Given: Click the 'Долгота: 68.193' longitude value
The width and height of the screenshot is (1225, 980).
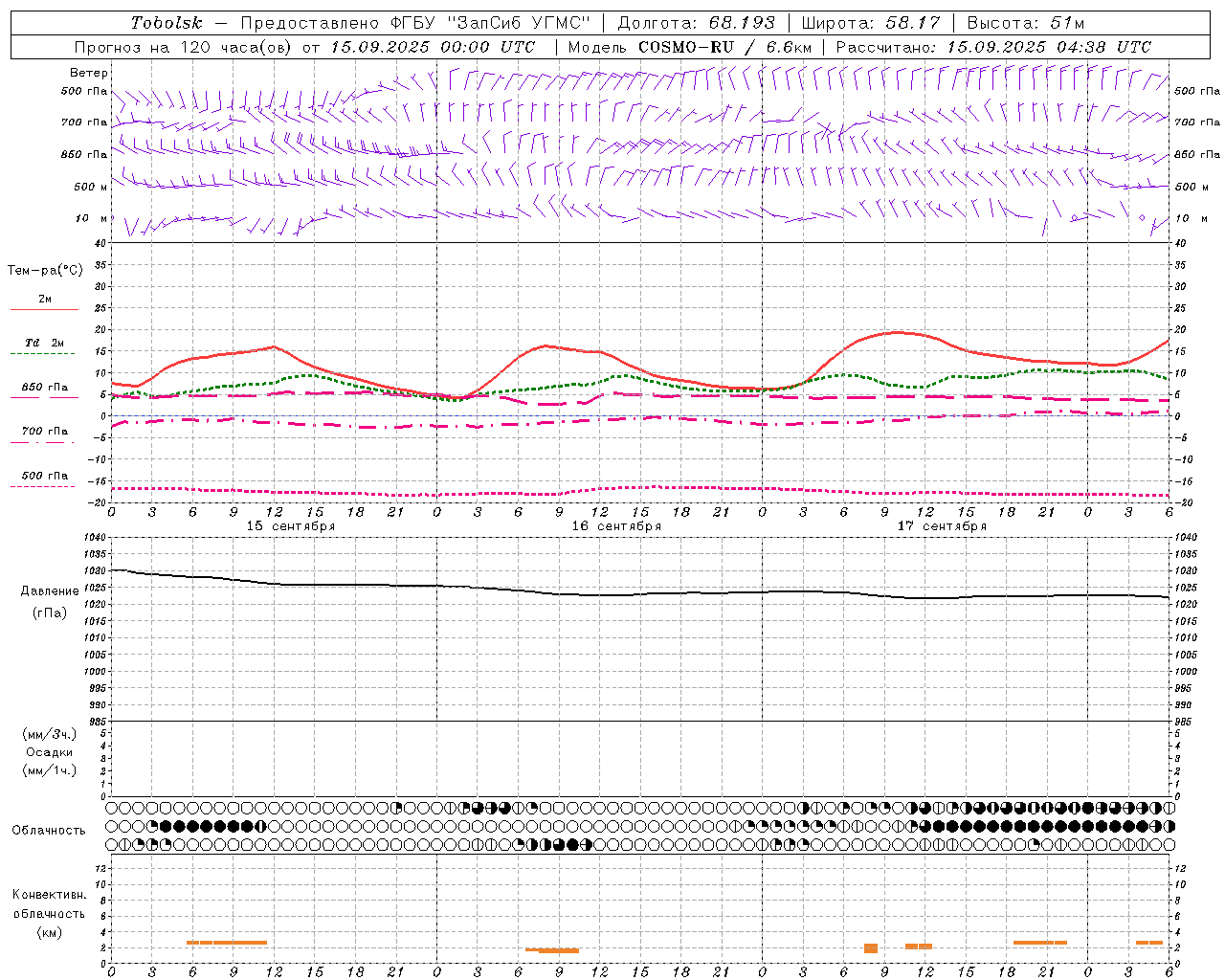Looking at the screenshot, I should 697,23.
